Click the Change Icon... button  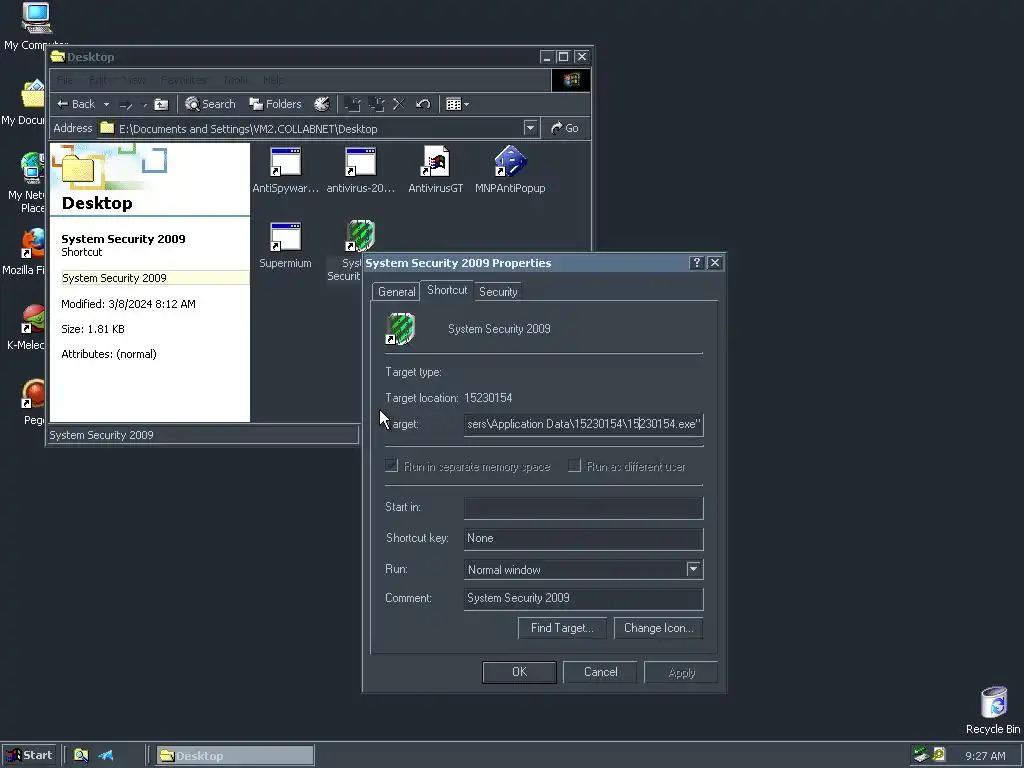(x=658, y=628)
